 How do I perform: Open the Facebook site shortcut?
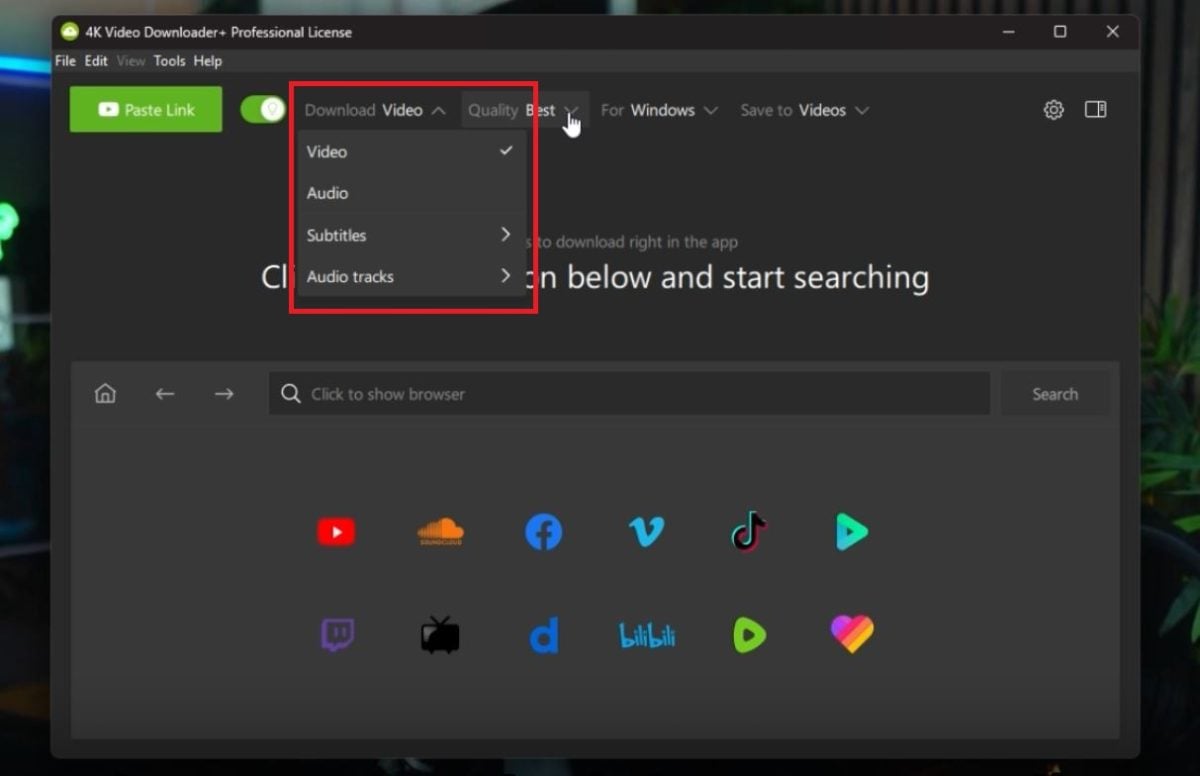point(544,532)
